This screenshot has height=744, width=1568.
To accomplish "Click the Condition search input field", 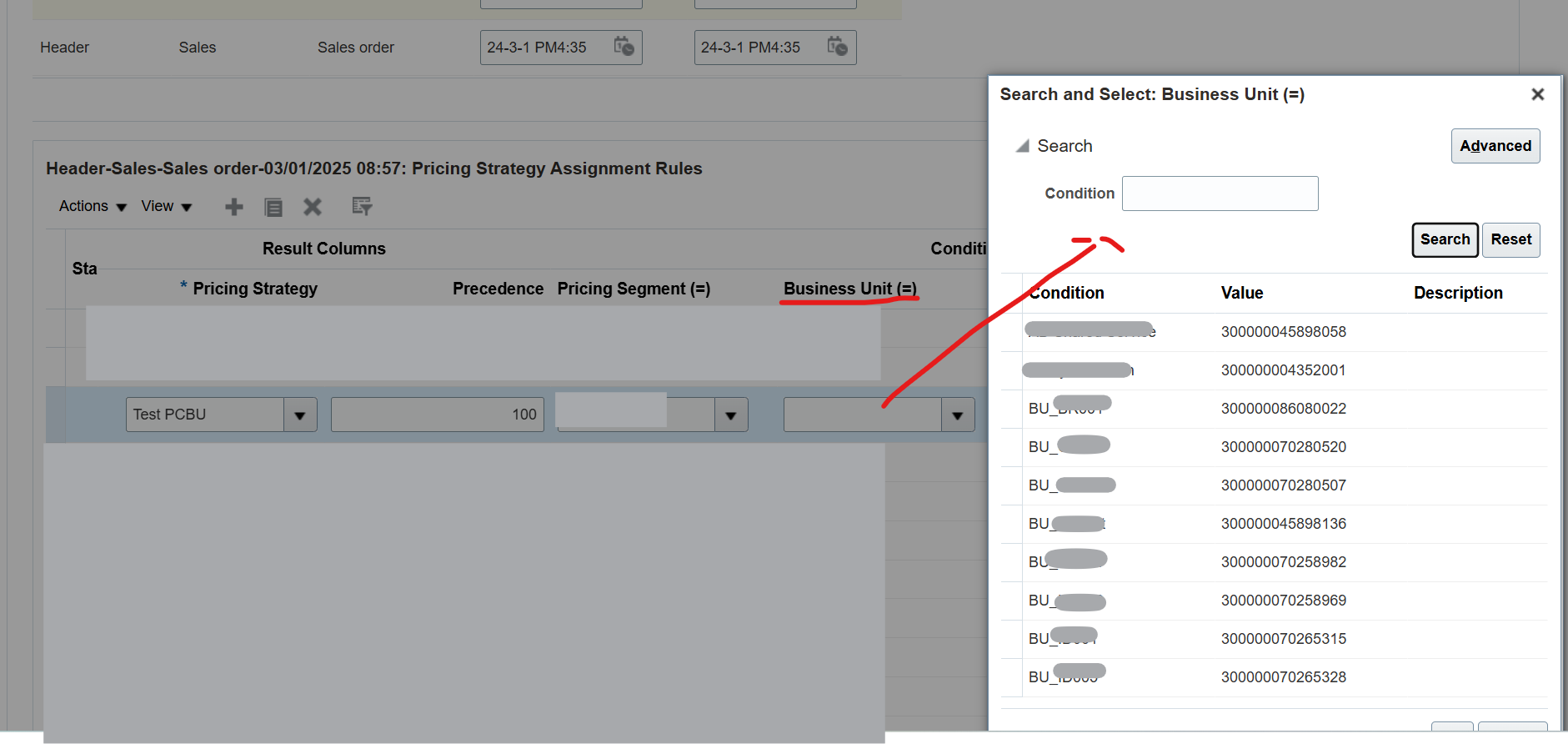I will (x=1220, y=194).
